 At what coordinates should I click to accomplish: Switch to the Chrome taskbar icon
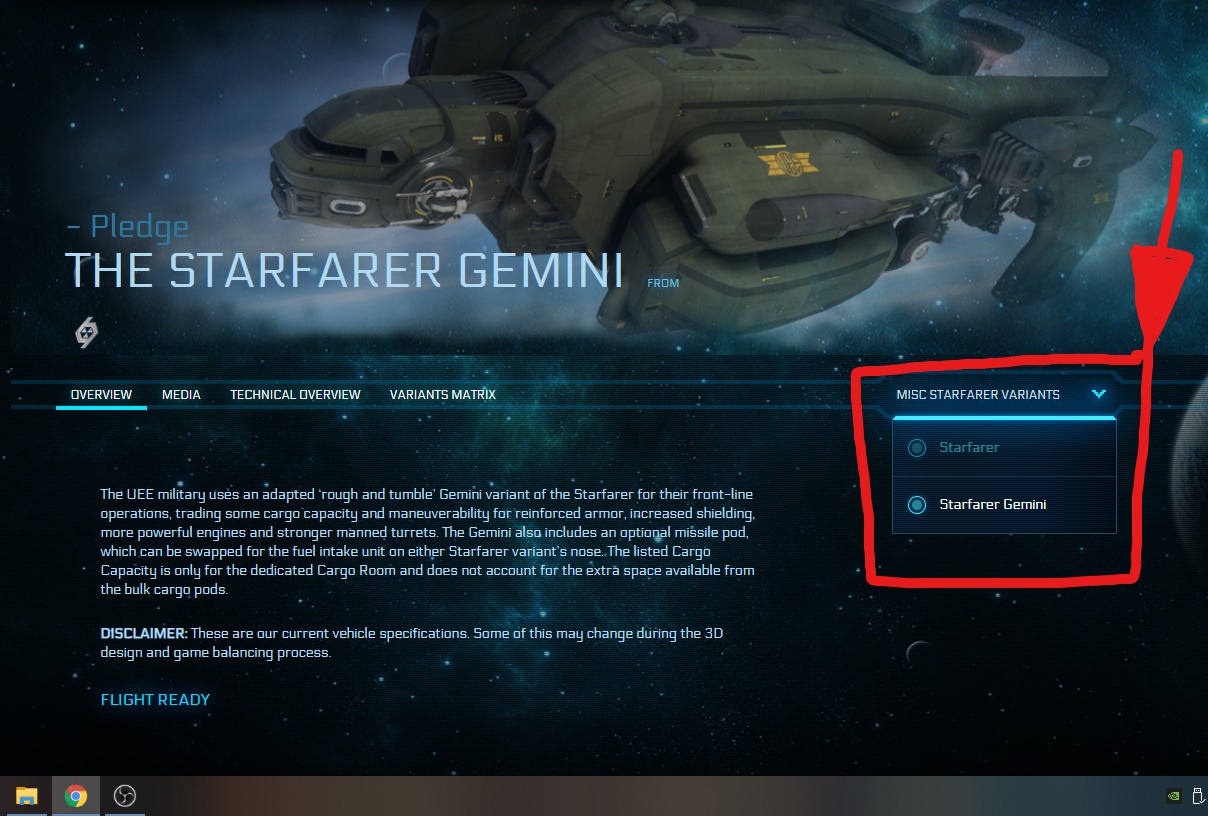pos(75,796)
